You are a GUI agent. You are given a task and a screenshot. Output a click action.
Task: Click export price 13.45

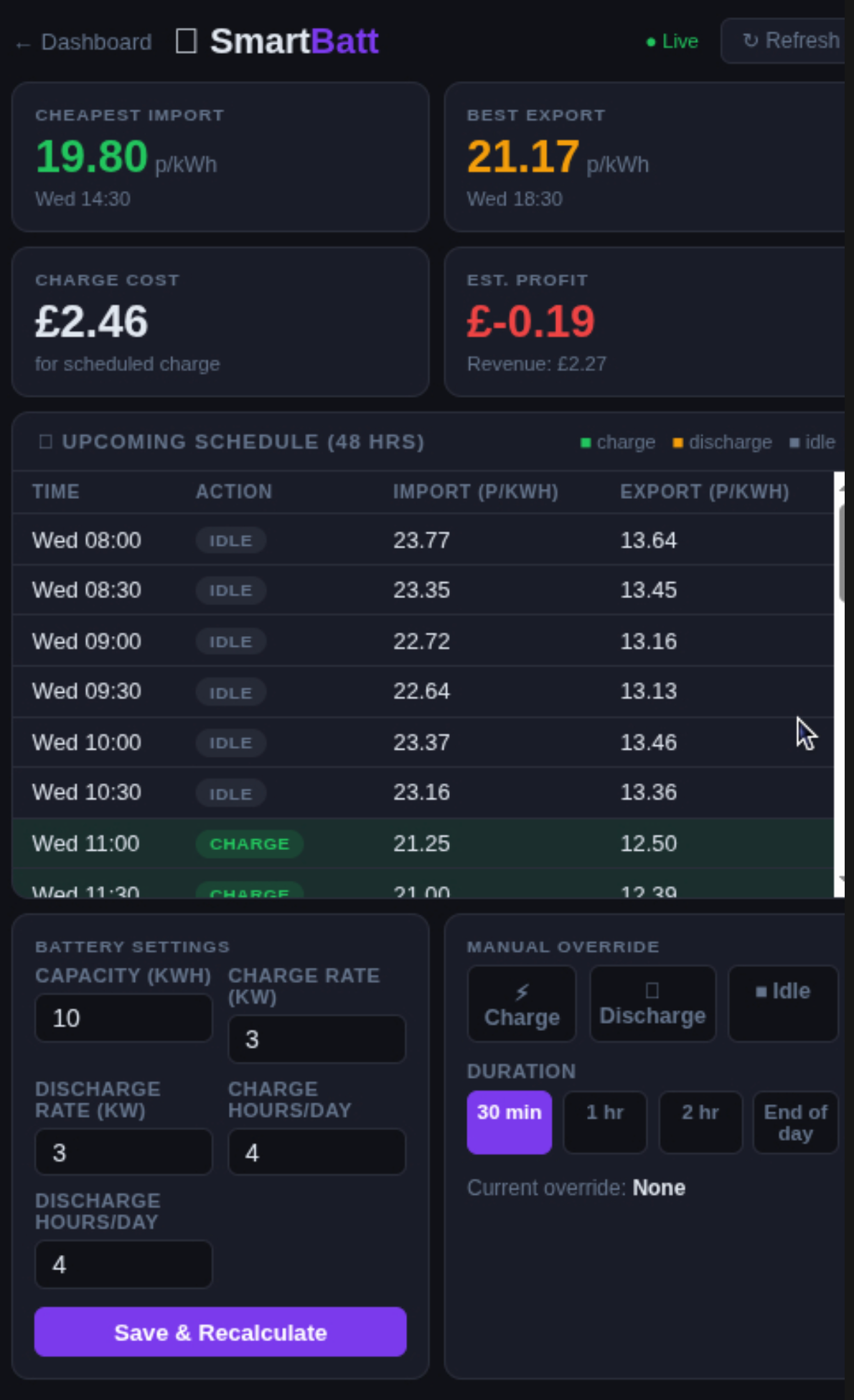pyautogui.click(x=648, y=590)
